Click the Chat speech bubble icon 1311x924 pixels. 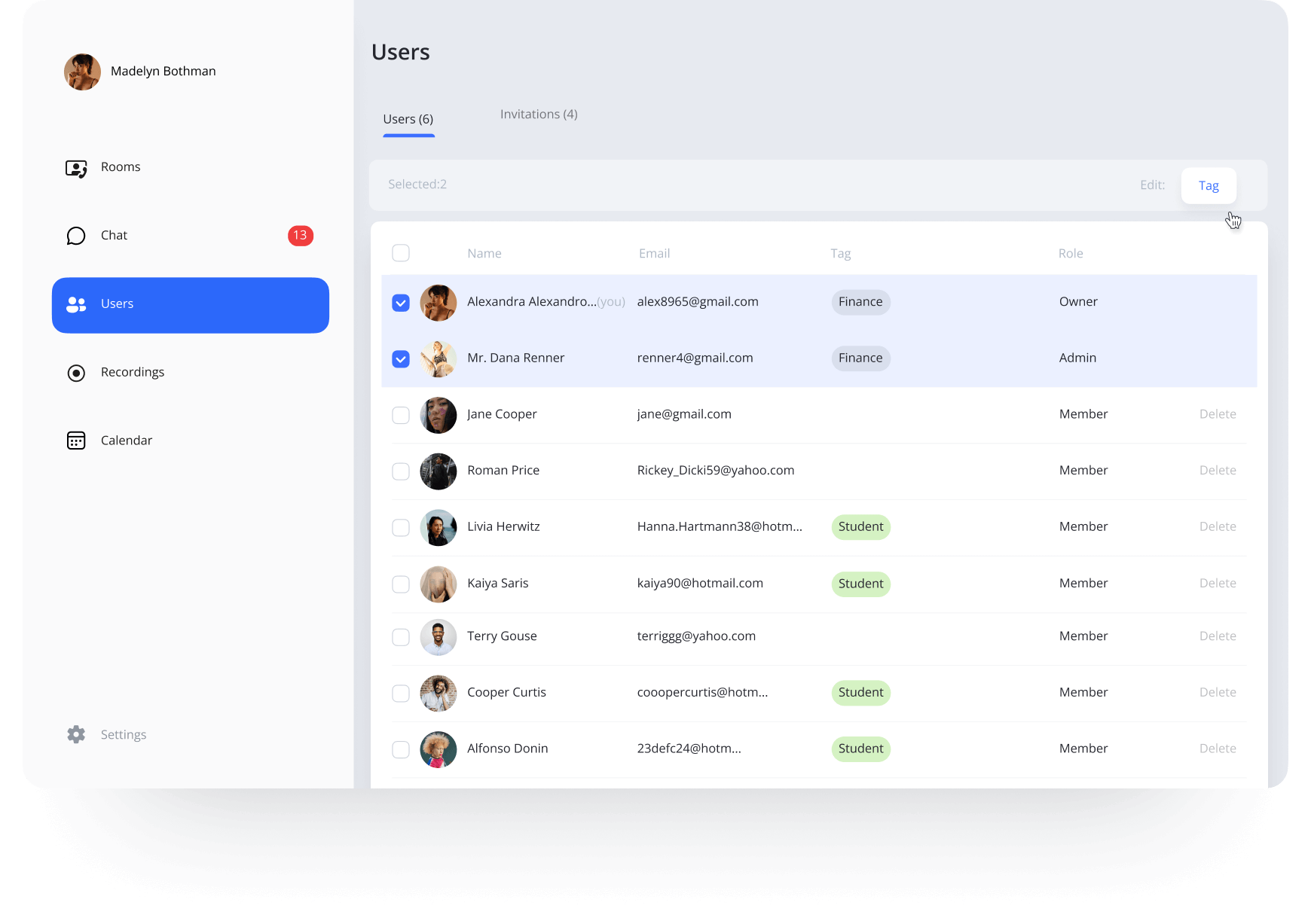click(76, 236)
